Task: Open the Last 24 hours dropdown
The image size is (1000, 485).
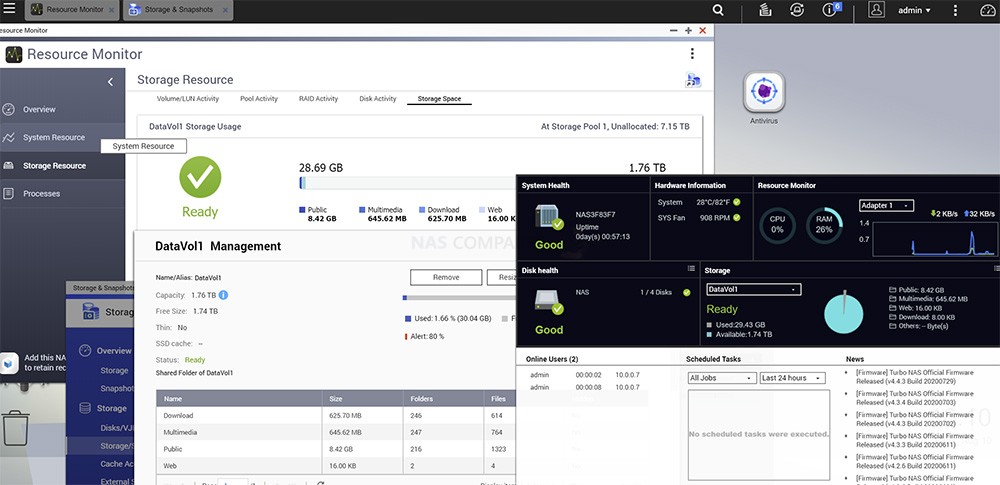Action: tap(793, 378)
